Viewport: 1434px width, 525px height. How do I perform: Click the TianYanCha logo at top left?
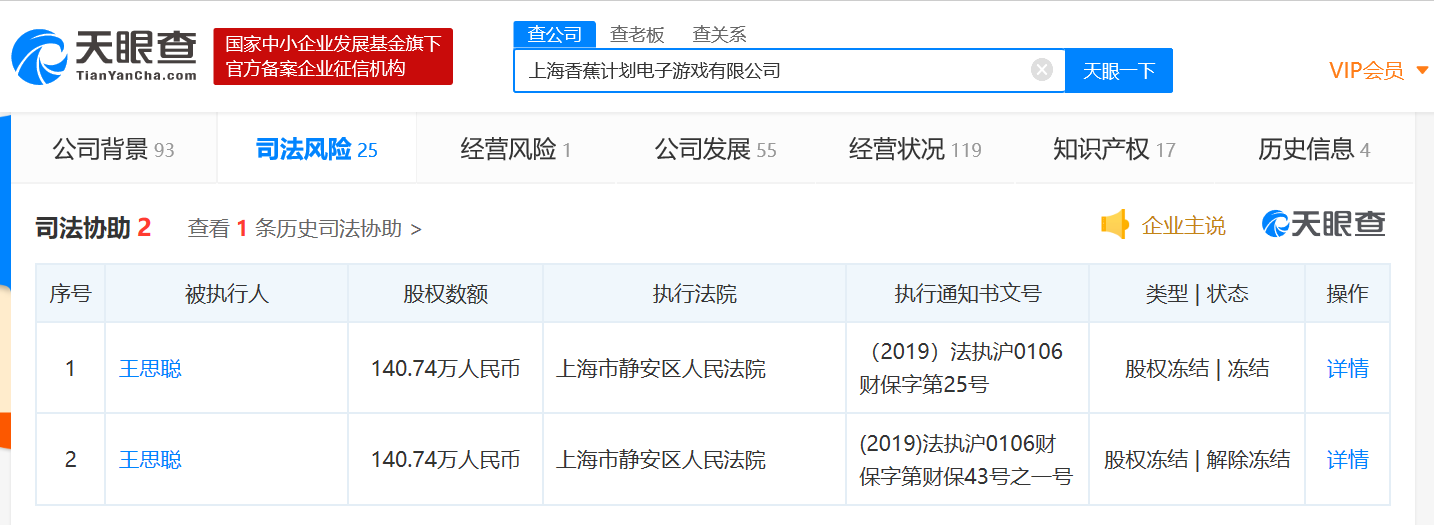(x=104, y=56)
